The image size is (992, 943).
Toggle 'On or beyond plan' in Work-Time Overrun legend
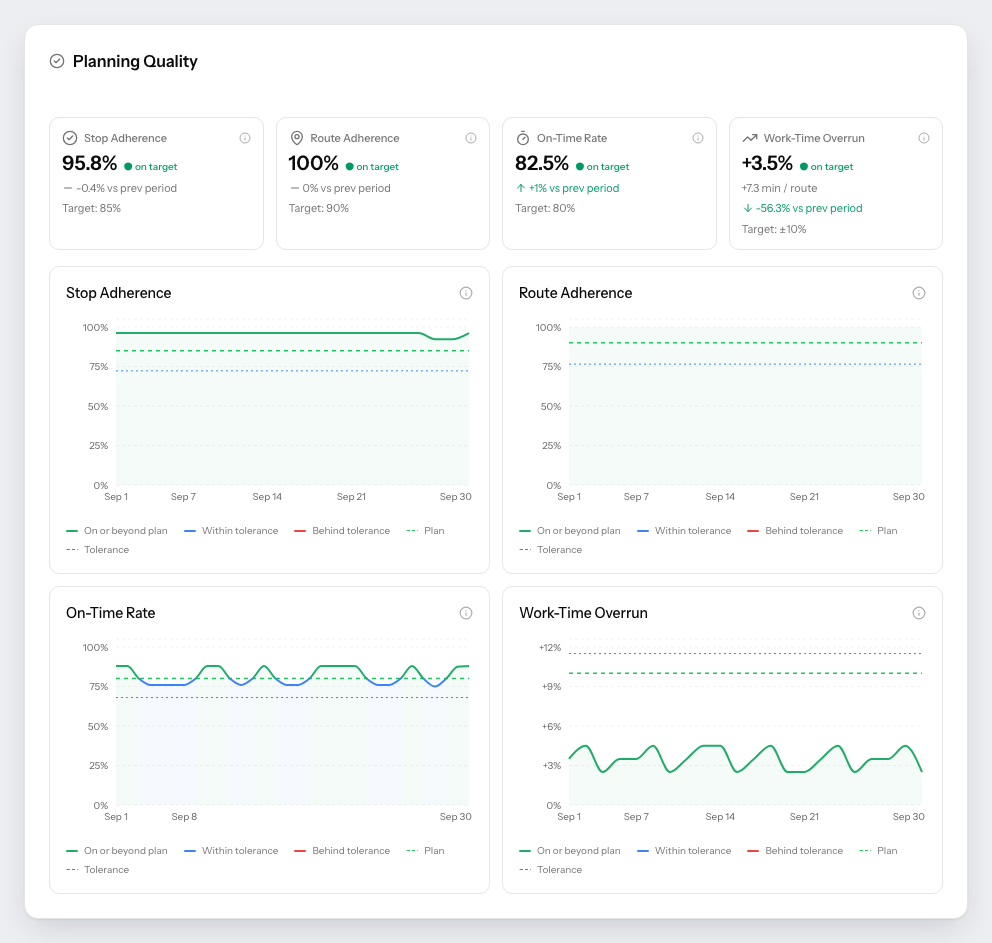point(570,851)
